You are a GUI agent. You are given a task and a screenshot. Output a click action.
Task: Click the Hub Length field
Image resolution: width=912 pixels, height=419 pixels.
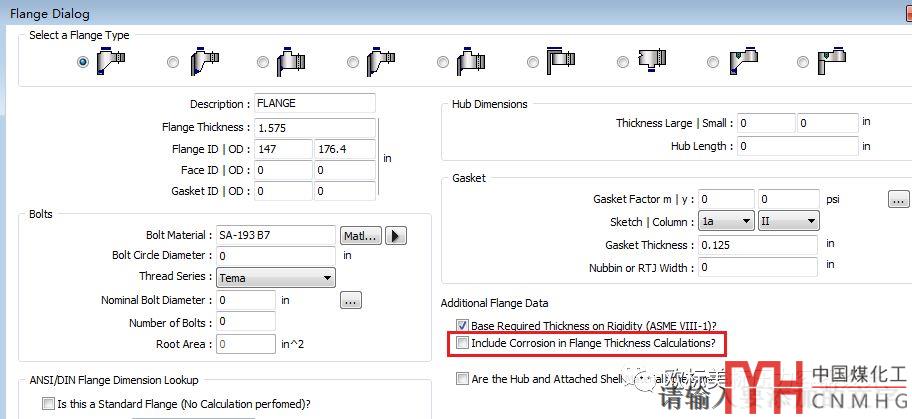[x=798, y=146]
